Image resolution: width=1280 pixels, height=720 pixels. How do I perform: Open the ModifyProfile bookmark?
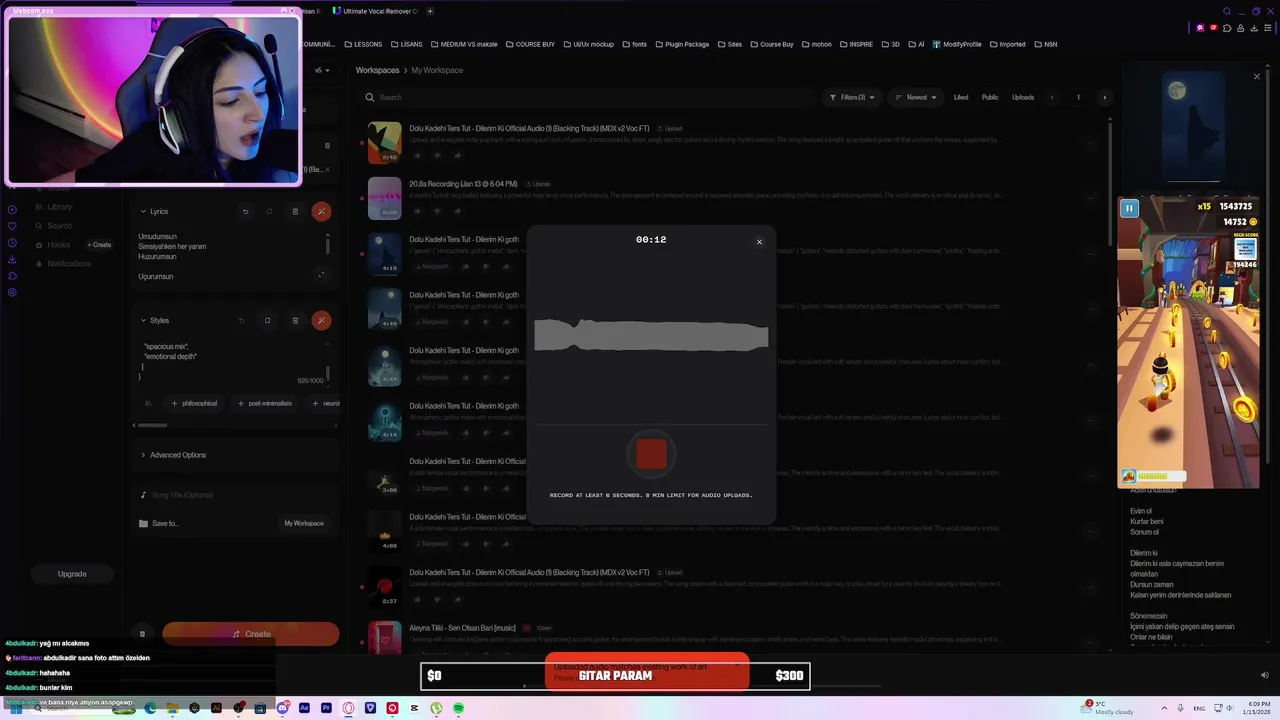pyautogui.click(x=957, y=44)
